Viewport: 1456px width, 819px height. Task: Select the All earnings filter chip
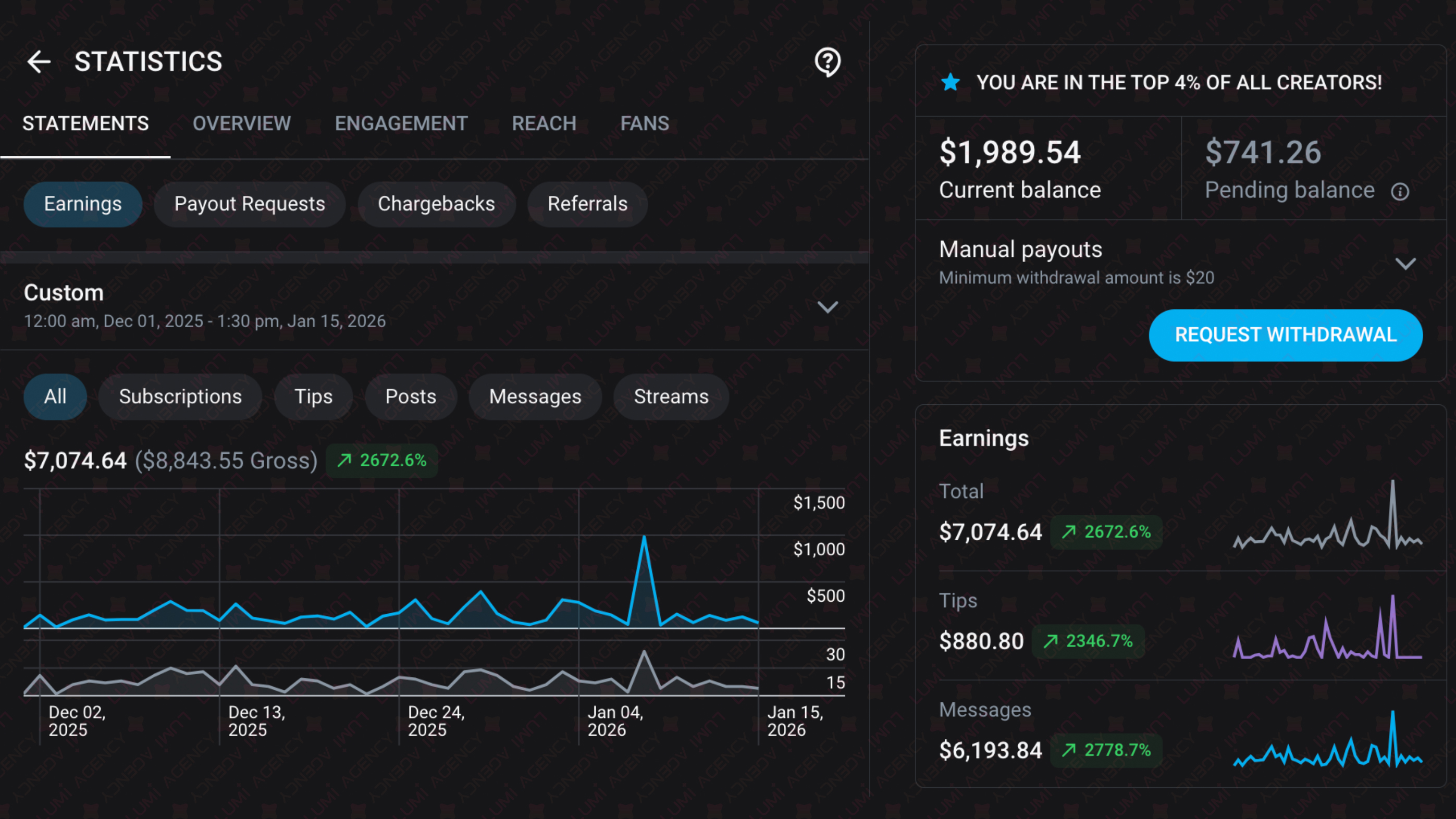tap(55, 397)
